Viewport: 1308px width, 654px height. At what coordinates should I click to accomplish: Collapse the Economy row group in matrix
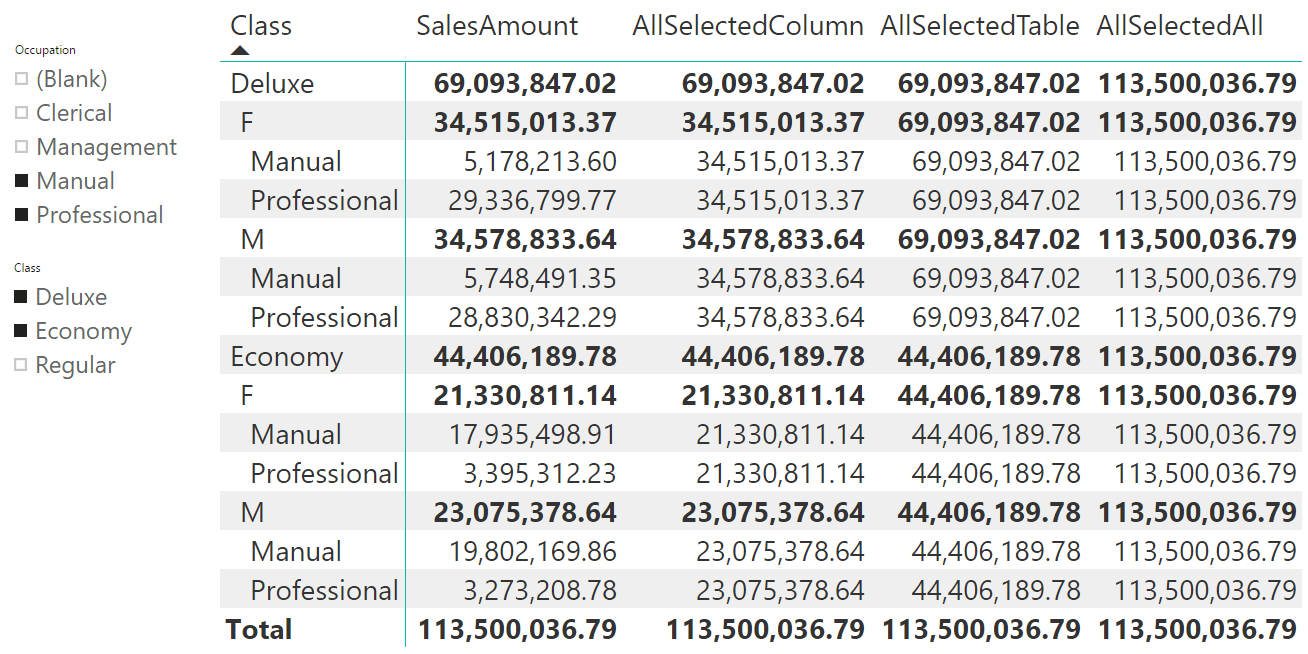286,357
